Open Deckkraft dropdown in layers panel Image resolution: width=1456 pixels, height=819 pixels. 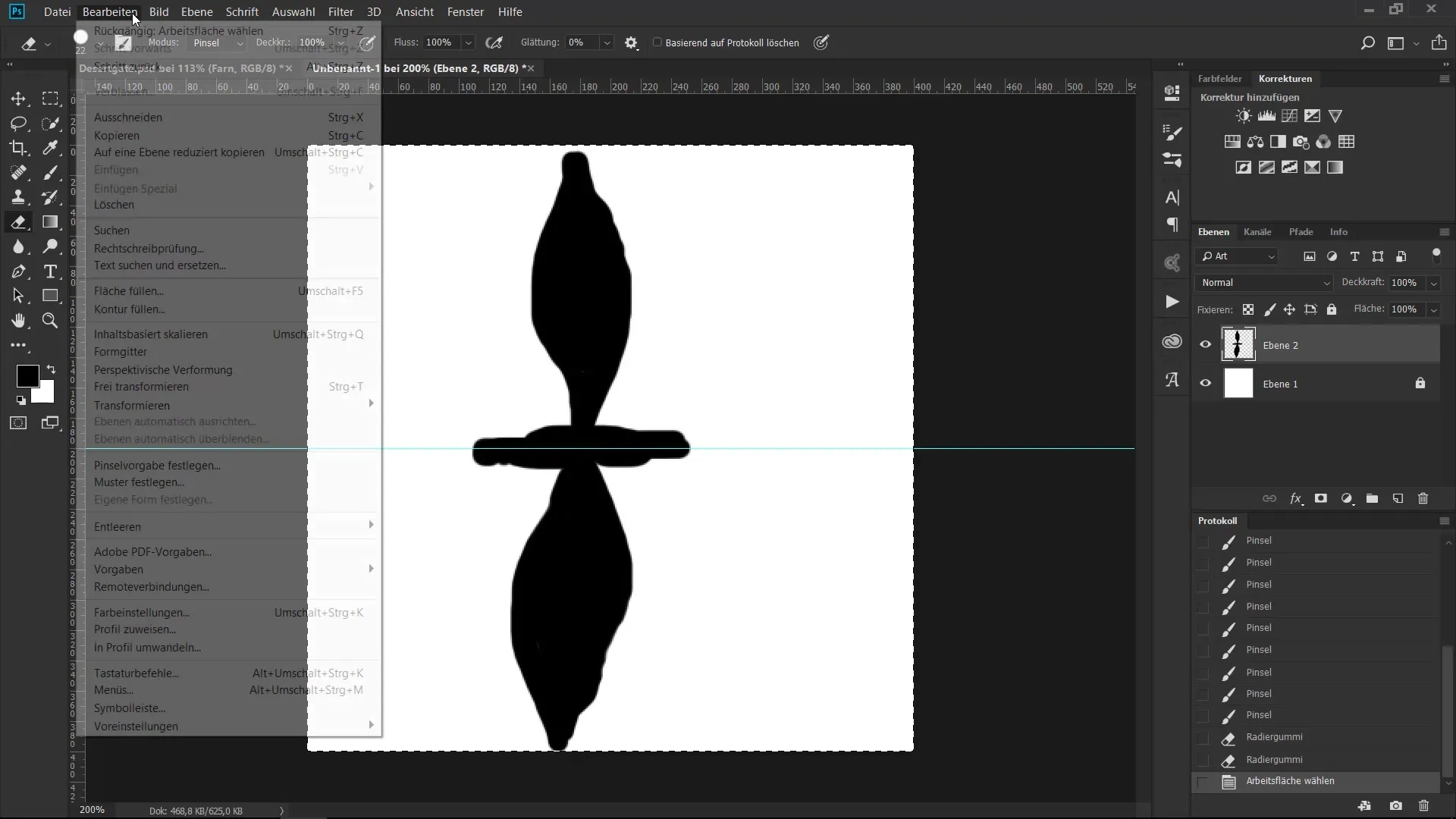[1433, 283]
